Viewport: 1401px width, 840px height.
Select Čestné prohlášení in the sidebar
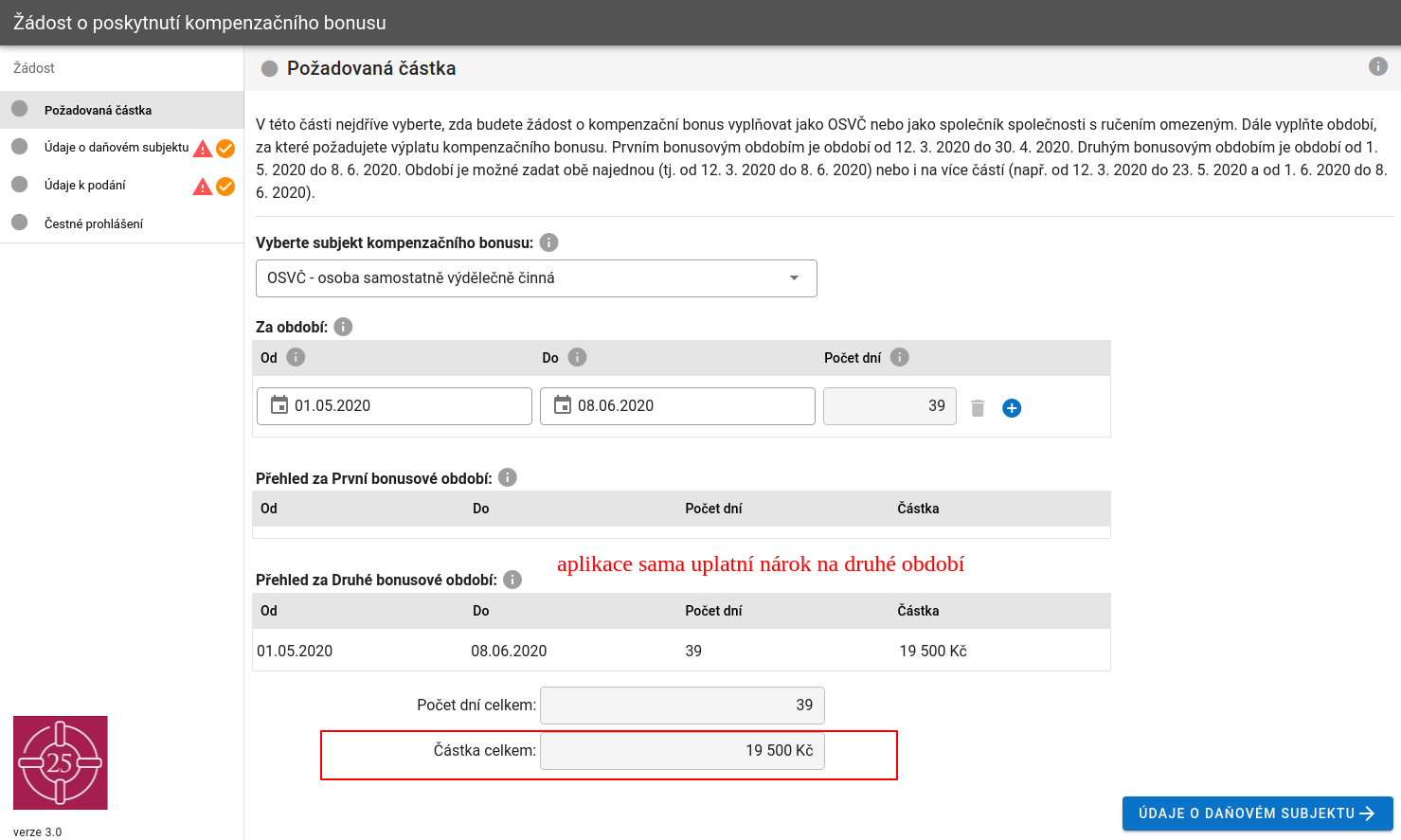(x=94, y=223)
